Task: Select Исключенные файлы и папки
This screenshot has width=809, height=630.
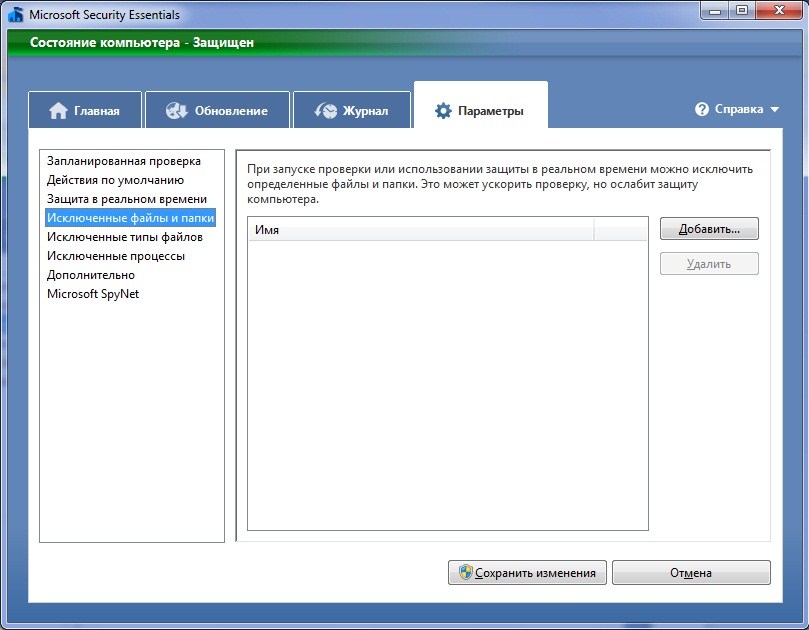Action: pos(131,218)
